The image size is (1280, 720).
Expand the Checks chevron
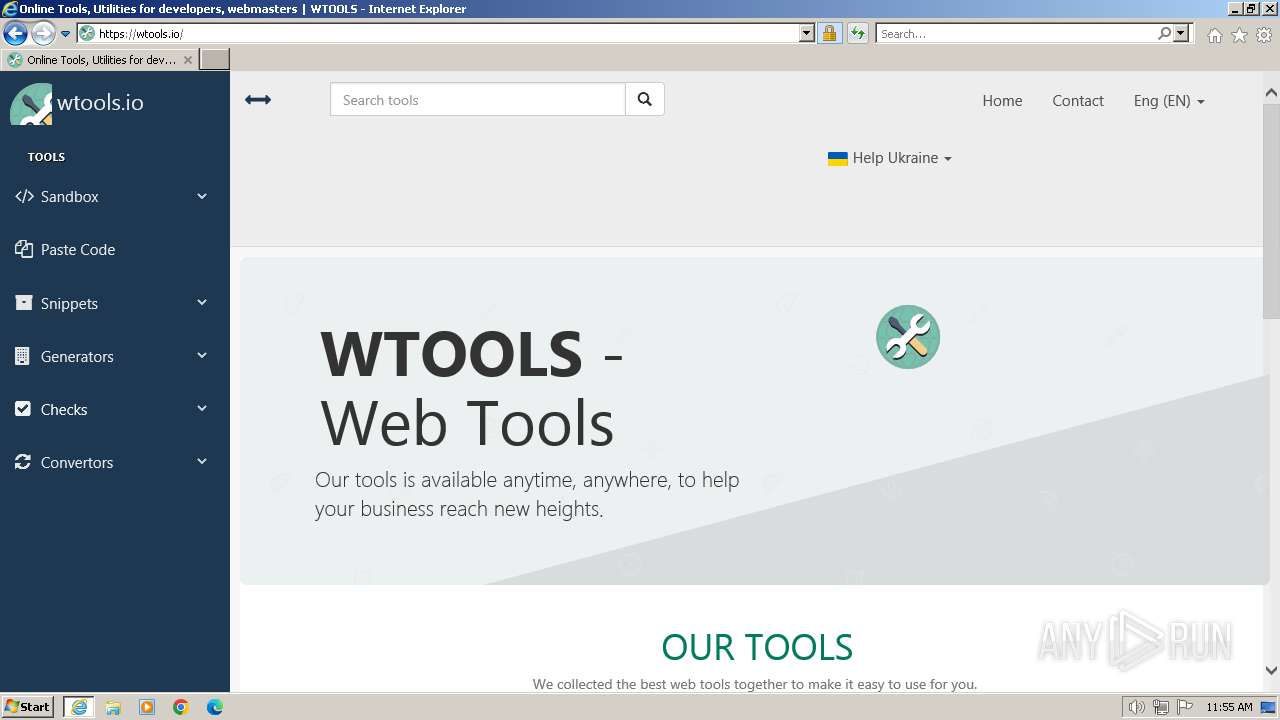click(x=202, y=408)
